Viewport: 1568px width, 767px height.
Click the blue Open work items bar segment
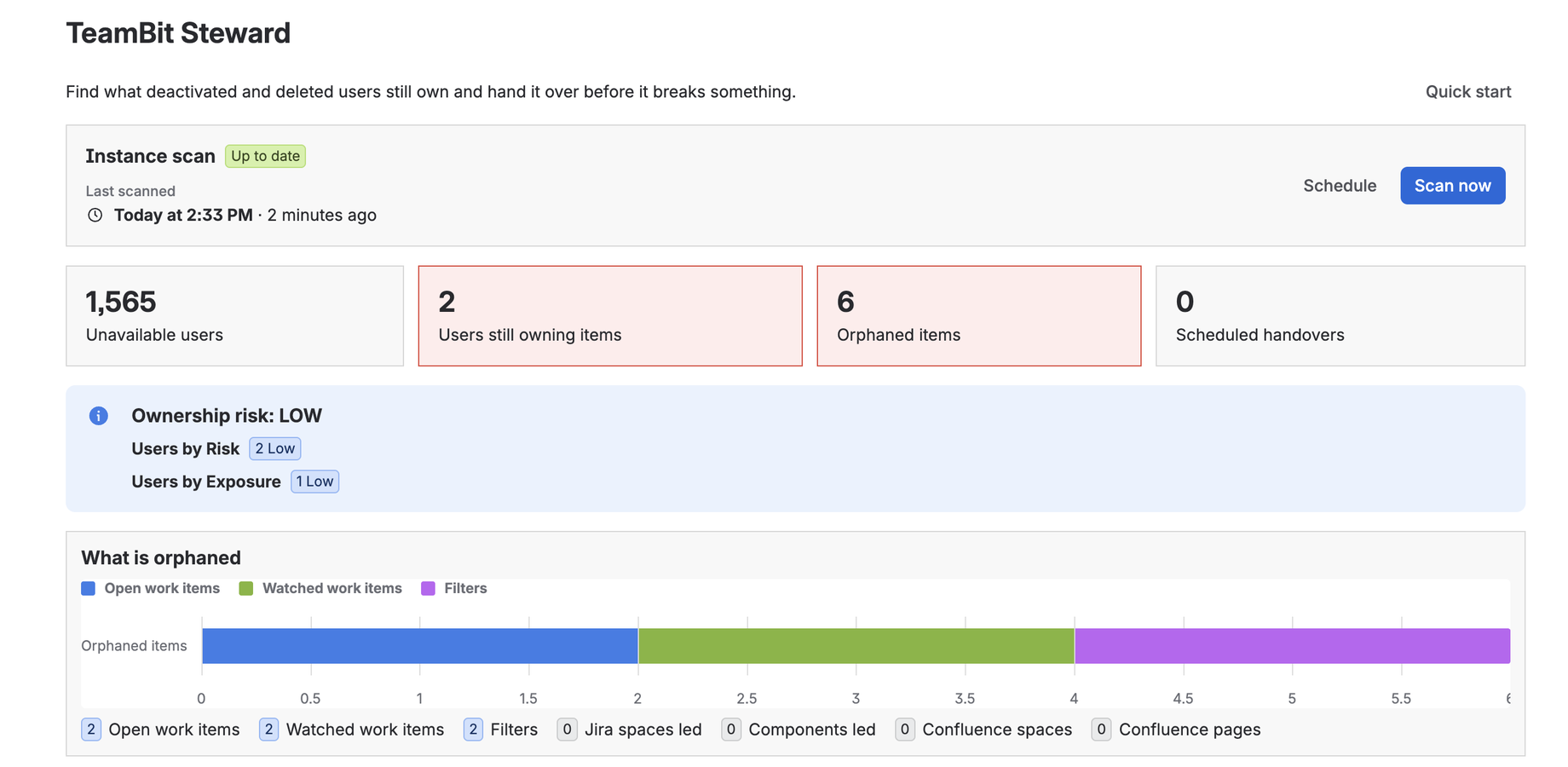tap(420, 646)
